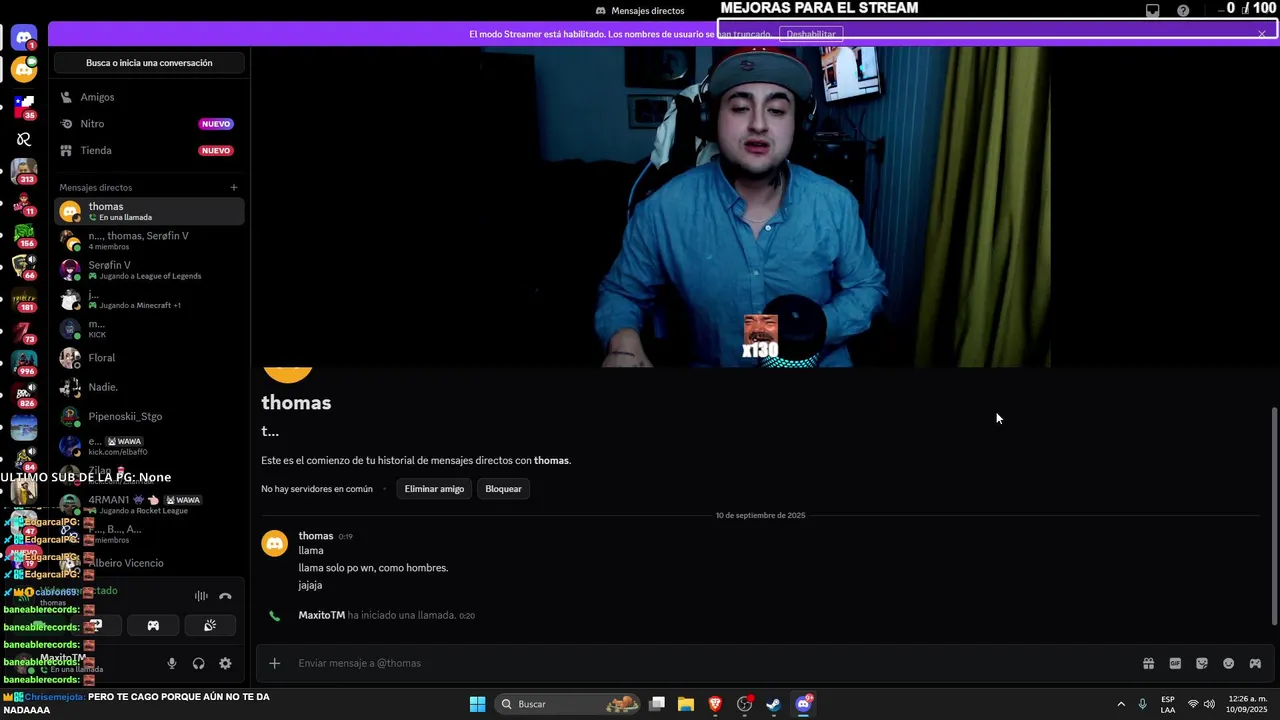Open the activities game controller in chat bar
Viewport: 1280px width, 720px height.
point(1255,663)
